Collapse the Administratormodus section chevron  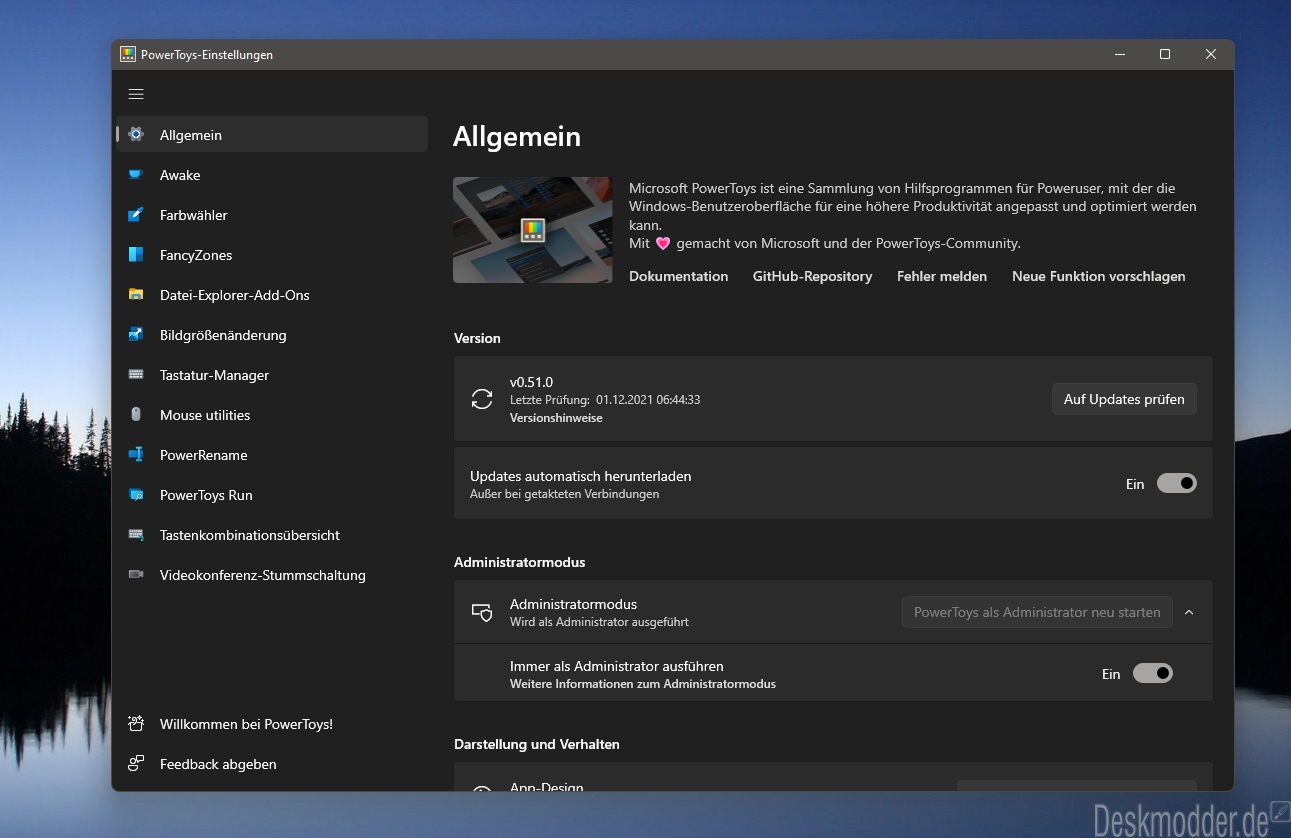[1189, 612]
